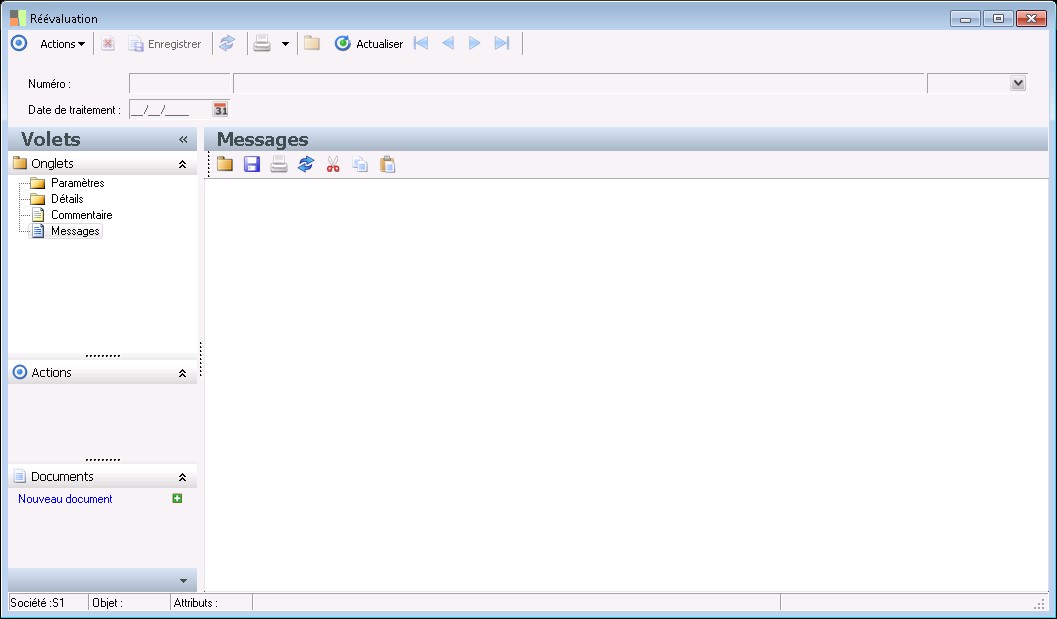This screenshot has width=1057, height=619.
Task: Click the wide description field next to Numéro
Action: pos(578,84)
